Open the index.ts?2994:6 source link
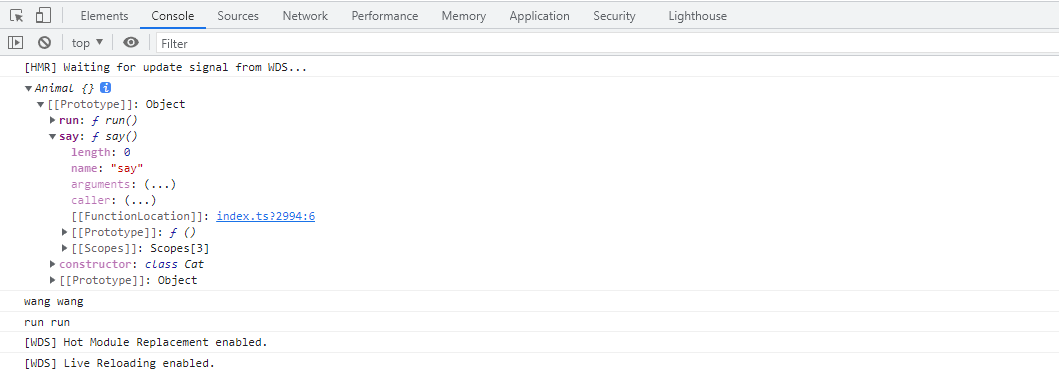1059x370 pixels. click(265, 216)
